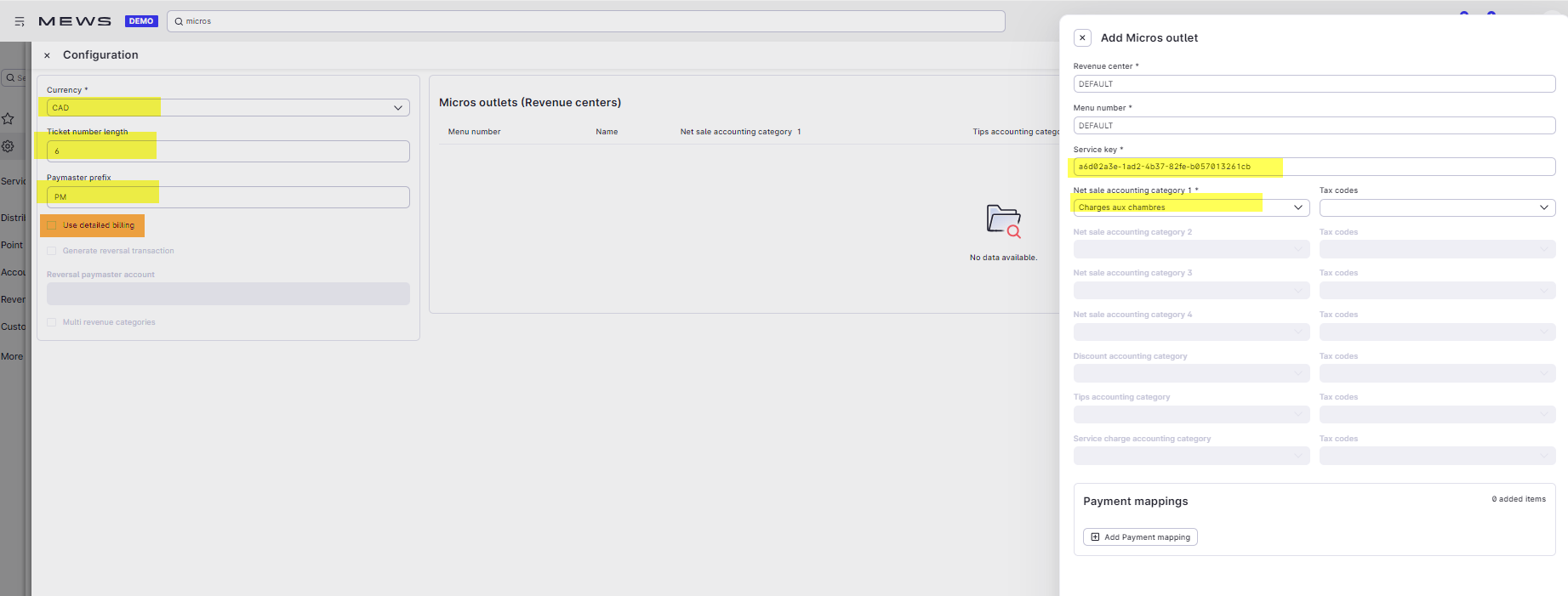Check the Generate reversal transaction checkbox
1568x596 pixels.
52,251
